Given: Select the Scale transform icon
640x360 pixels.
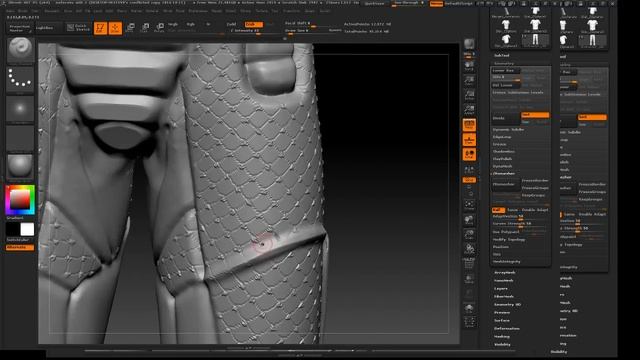Looking at the screenshot, I should (x=145, y=28).
